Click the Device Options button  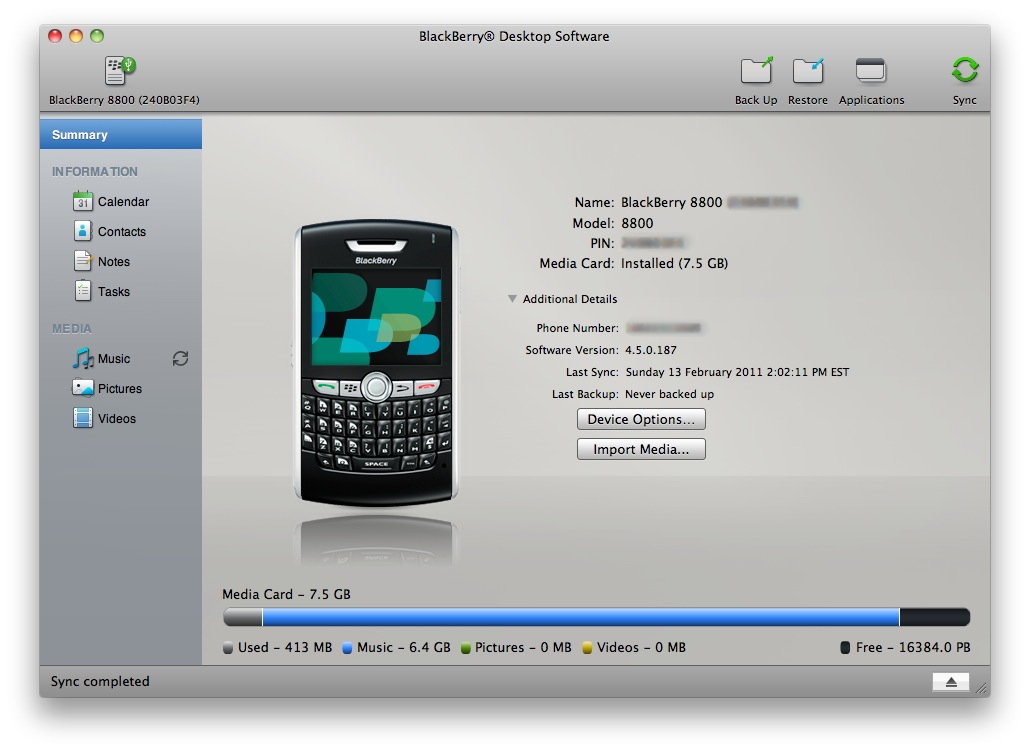(641, 419)
